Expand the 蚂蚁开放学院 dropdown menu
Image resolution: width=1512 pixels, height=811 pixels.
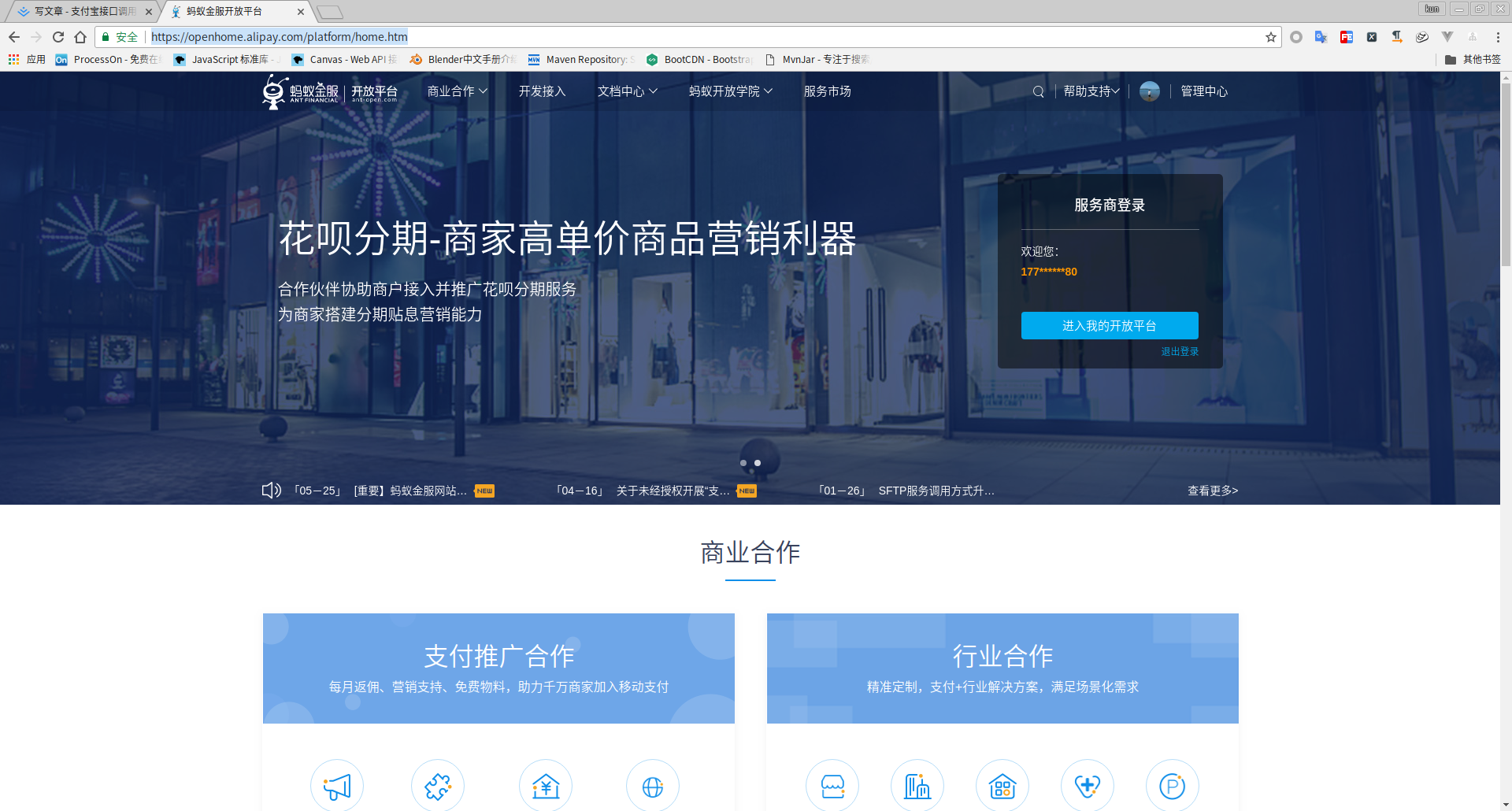coord(731,91)
